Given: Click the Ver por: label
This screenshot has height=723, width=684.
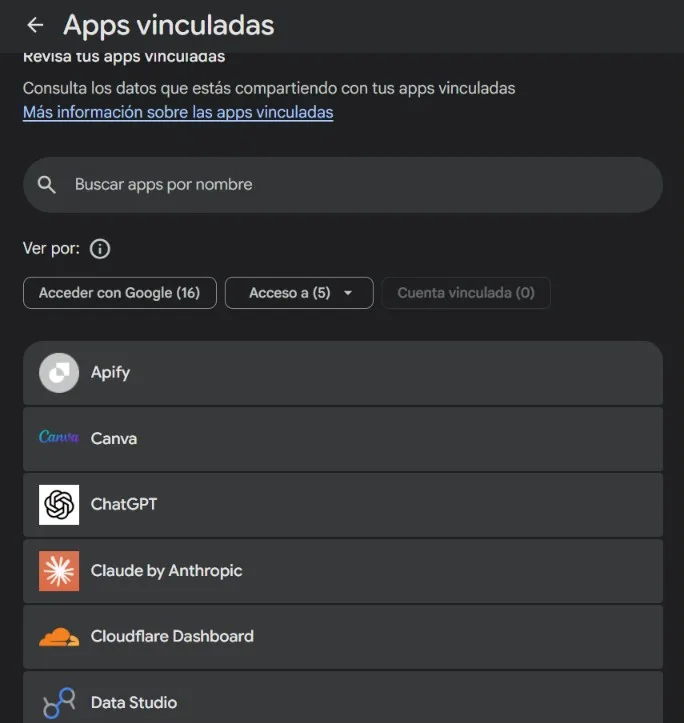Looking at the screenshot, I should coord(51,249).
